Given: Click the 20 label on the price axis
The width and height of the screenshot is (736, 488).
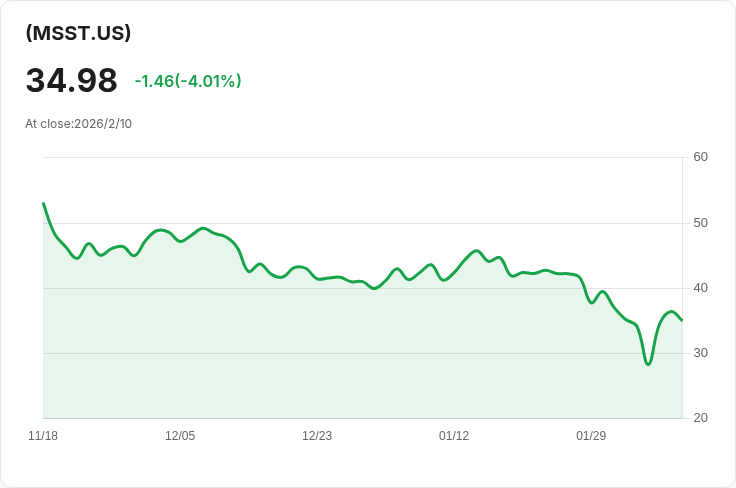Looking at the screenshot, I should pyautogui.click(x=700, y=418).
